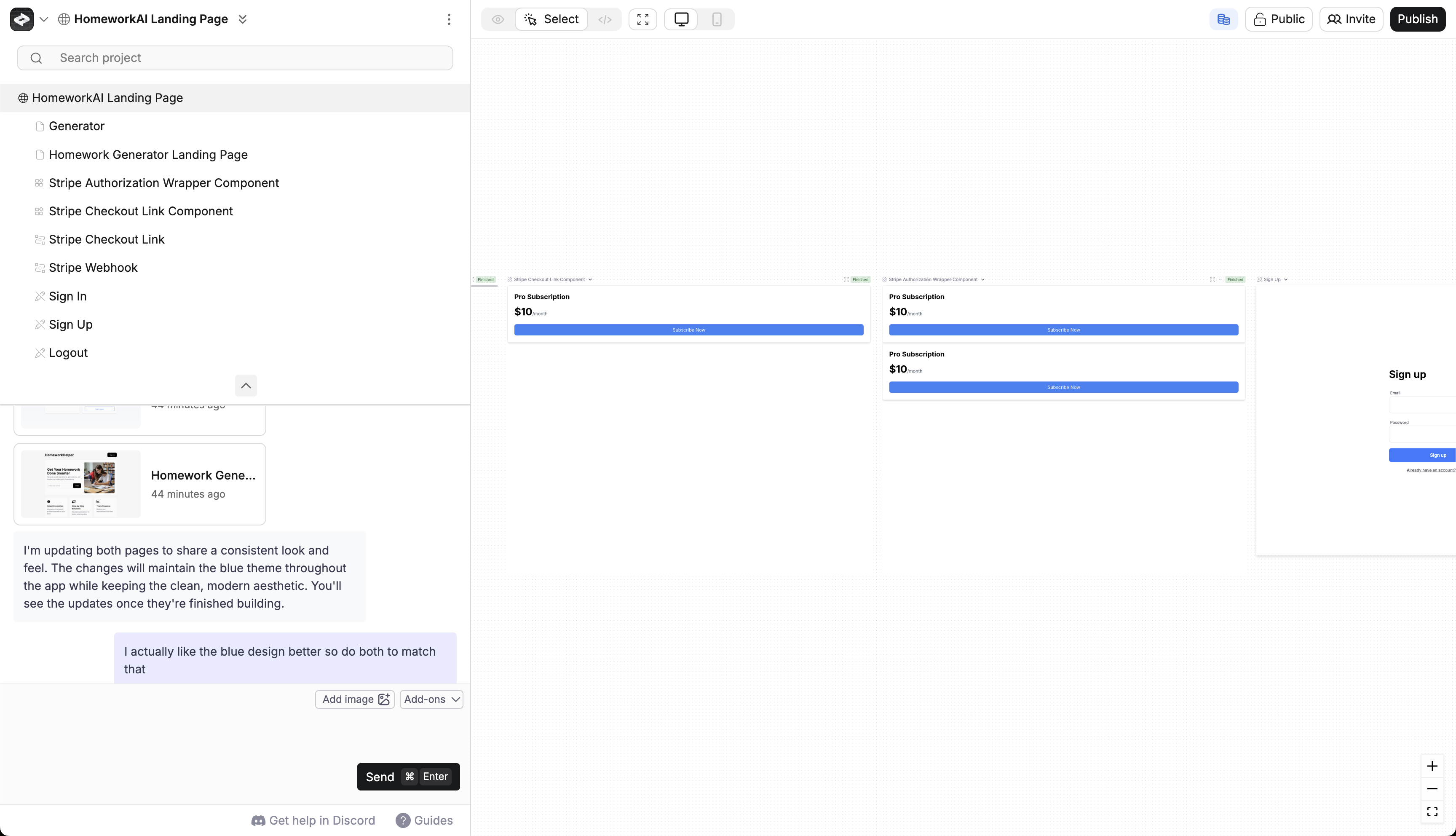Open Sign Up item in project tree
This screenshot has height=836, width=1456.
(x=71, y=324)
